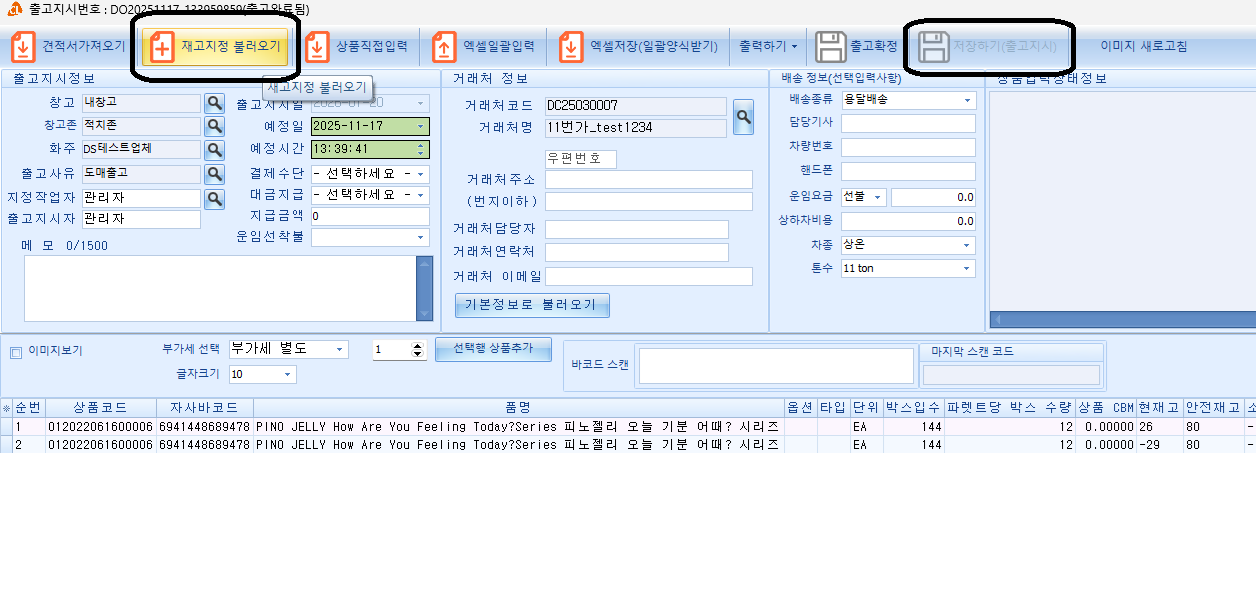
Task: Click the 엑셀저장(일괄양식받기) download icon
Action: [x=571, y=47]
